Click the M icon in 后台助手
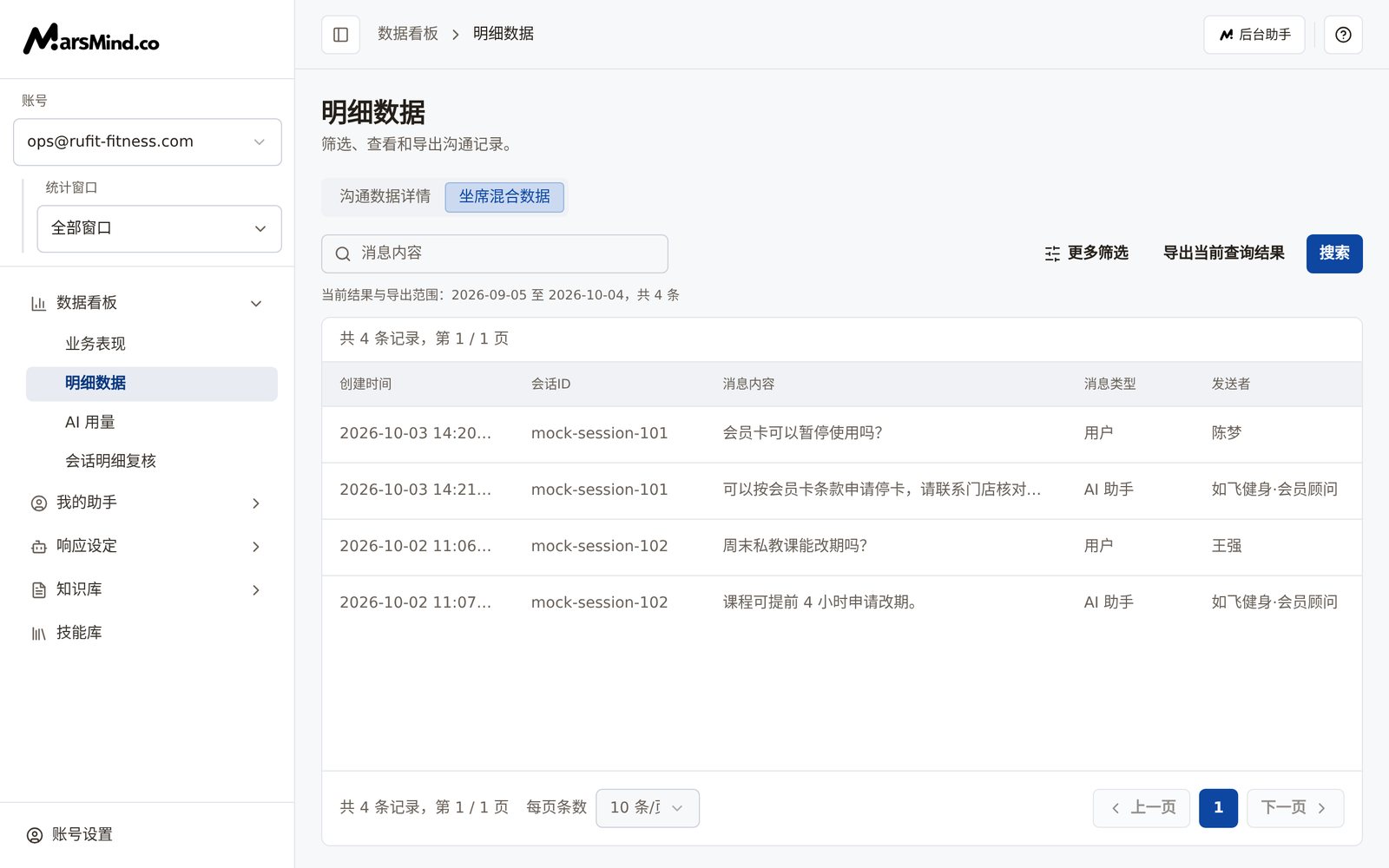 [x=1226, y=35]
